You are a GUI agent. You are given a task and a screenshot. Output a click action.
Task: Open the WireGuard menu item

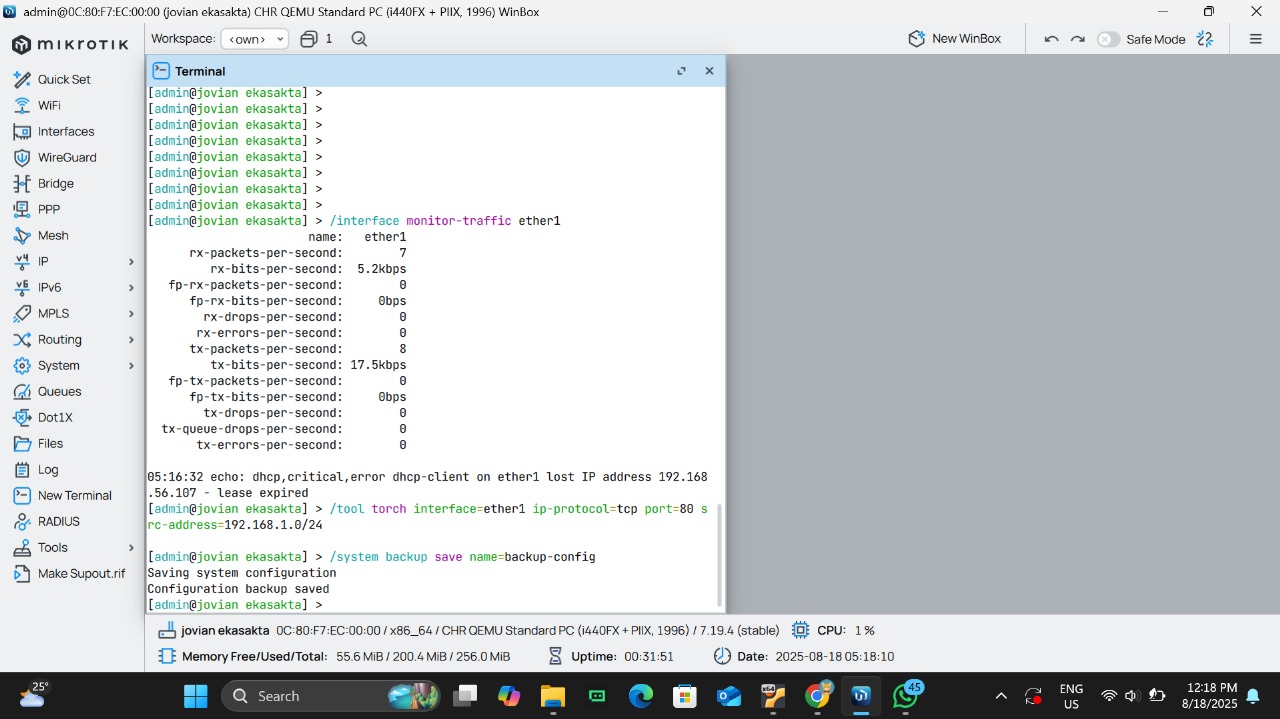(x=67, y=157)
